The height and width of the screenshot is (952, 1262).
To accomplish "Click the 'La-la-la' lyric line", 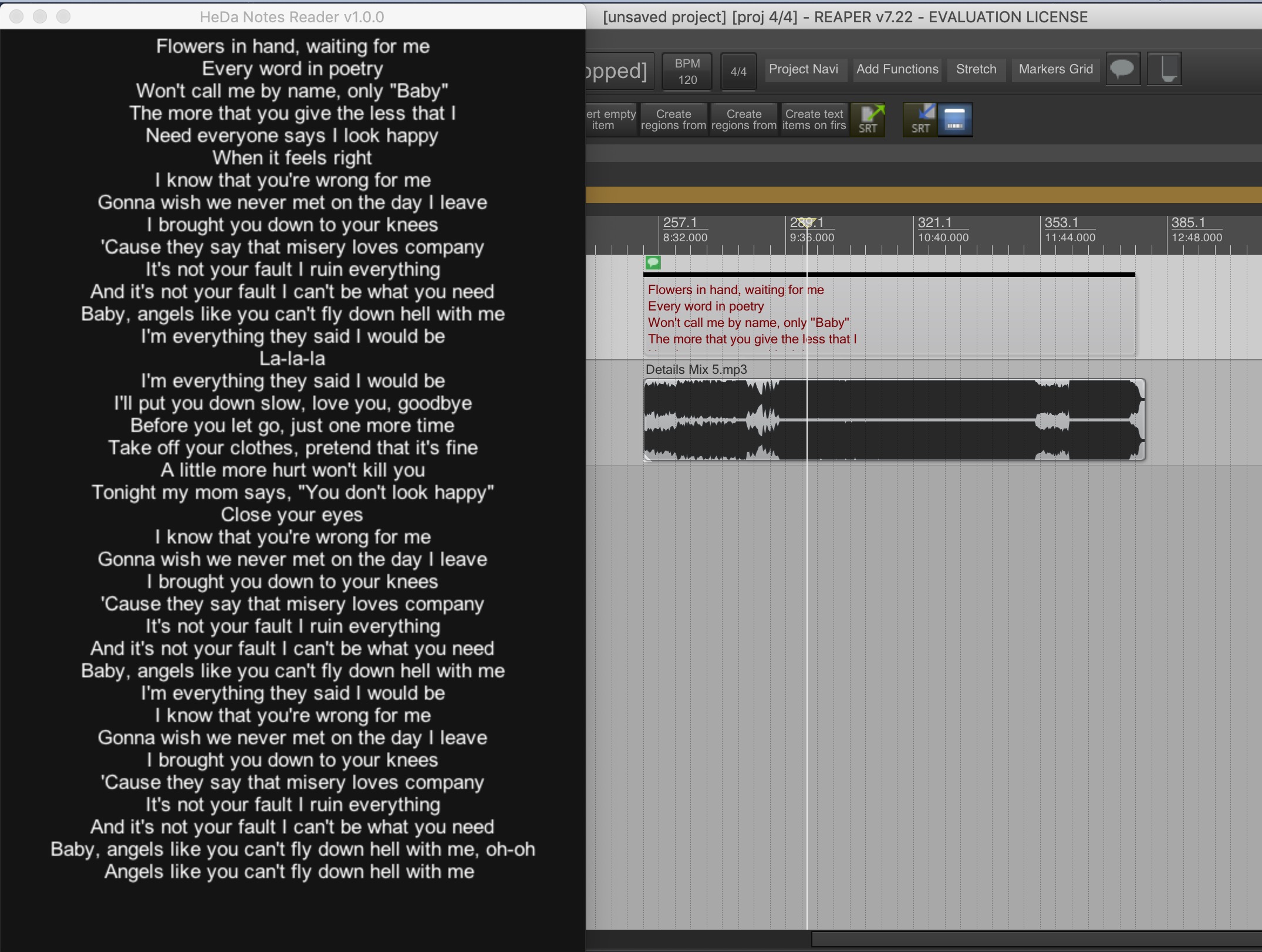I will pyautogui.click(x=292, y=359).
